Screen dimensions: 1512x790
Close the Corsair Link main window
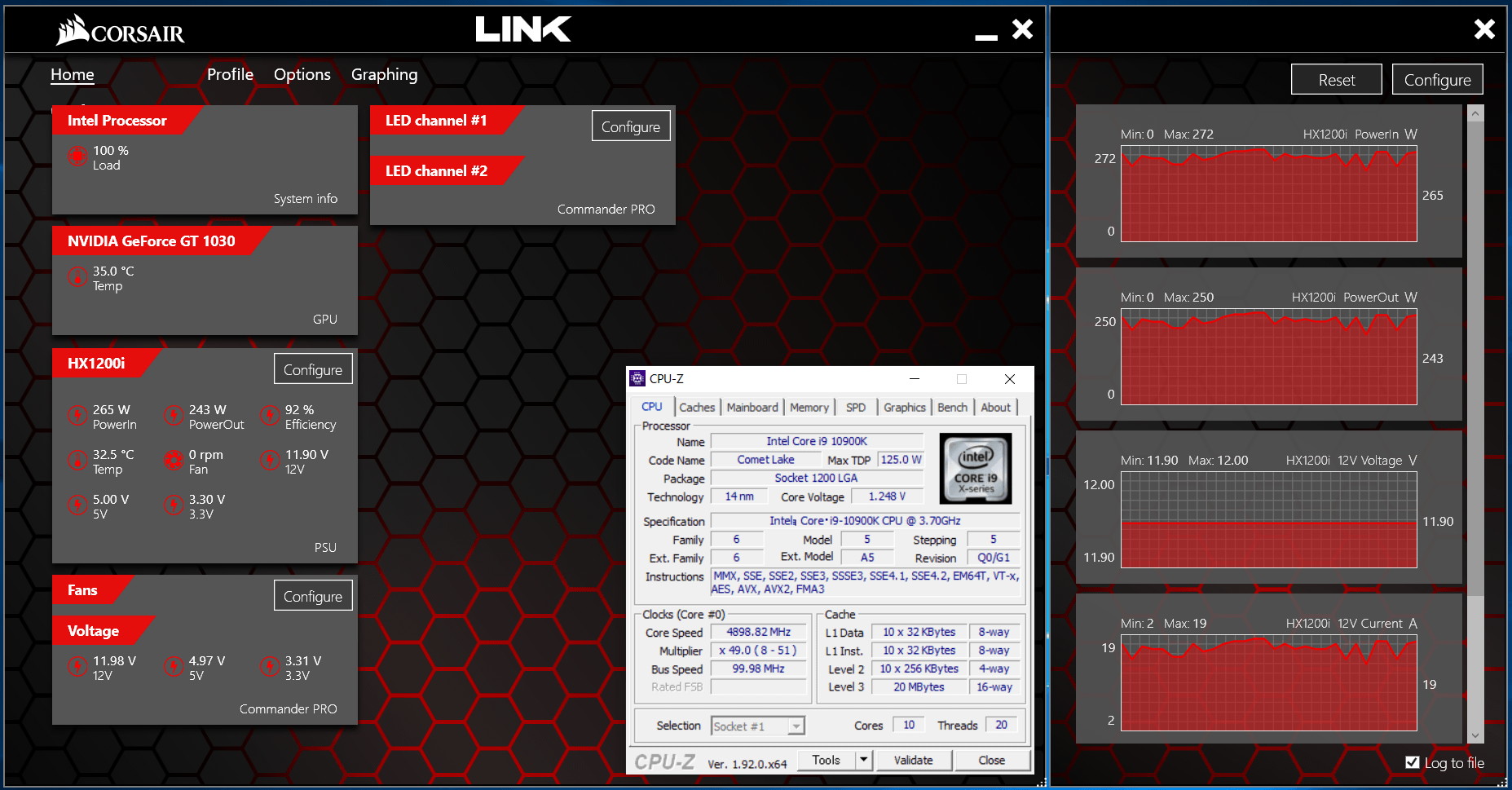click(1022, 29)
